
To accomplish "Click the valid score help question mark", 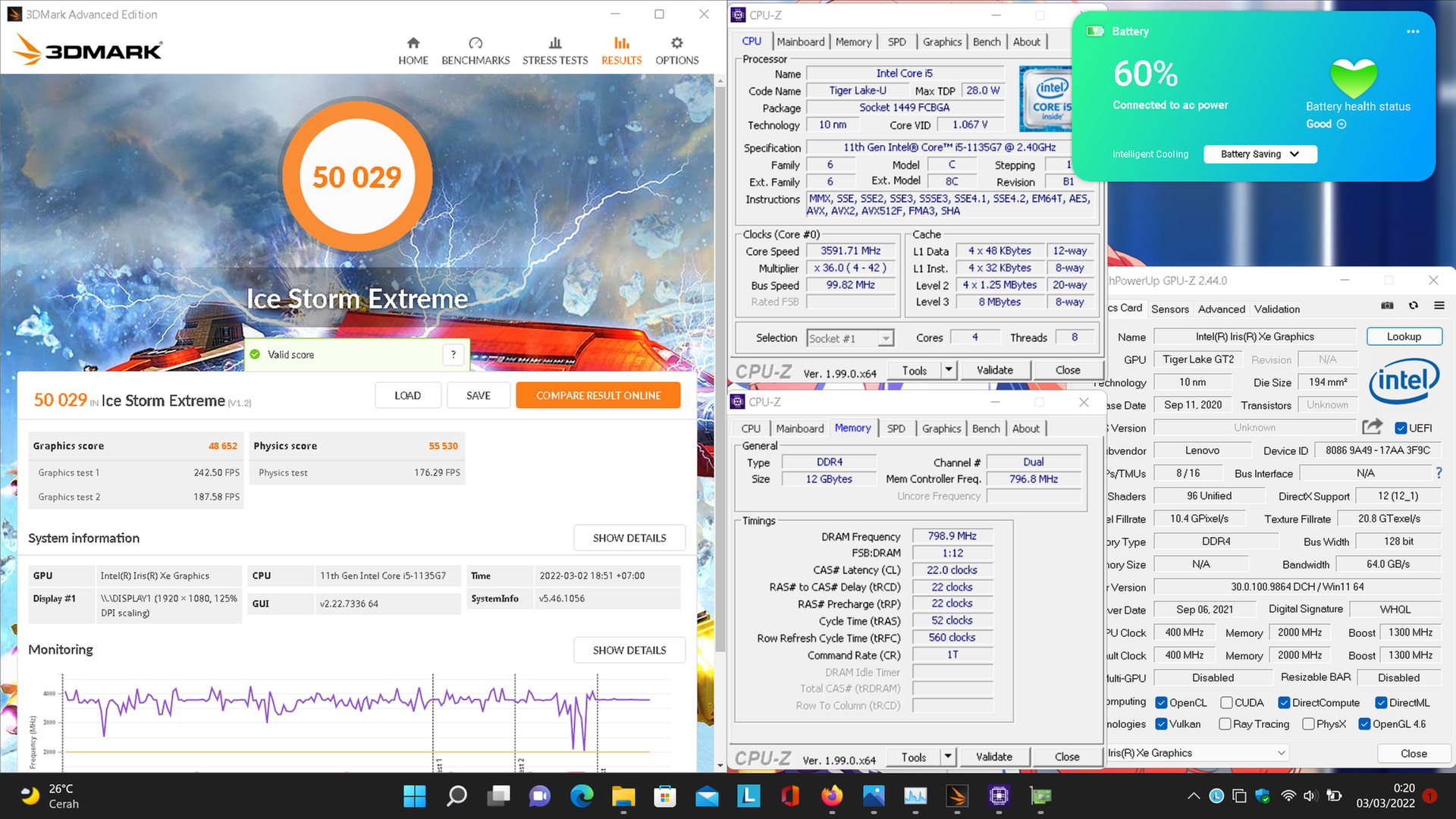I will pyautogui.click(x=453, y=354).
